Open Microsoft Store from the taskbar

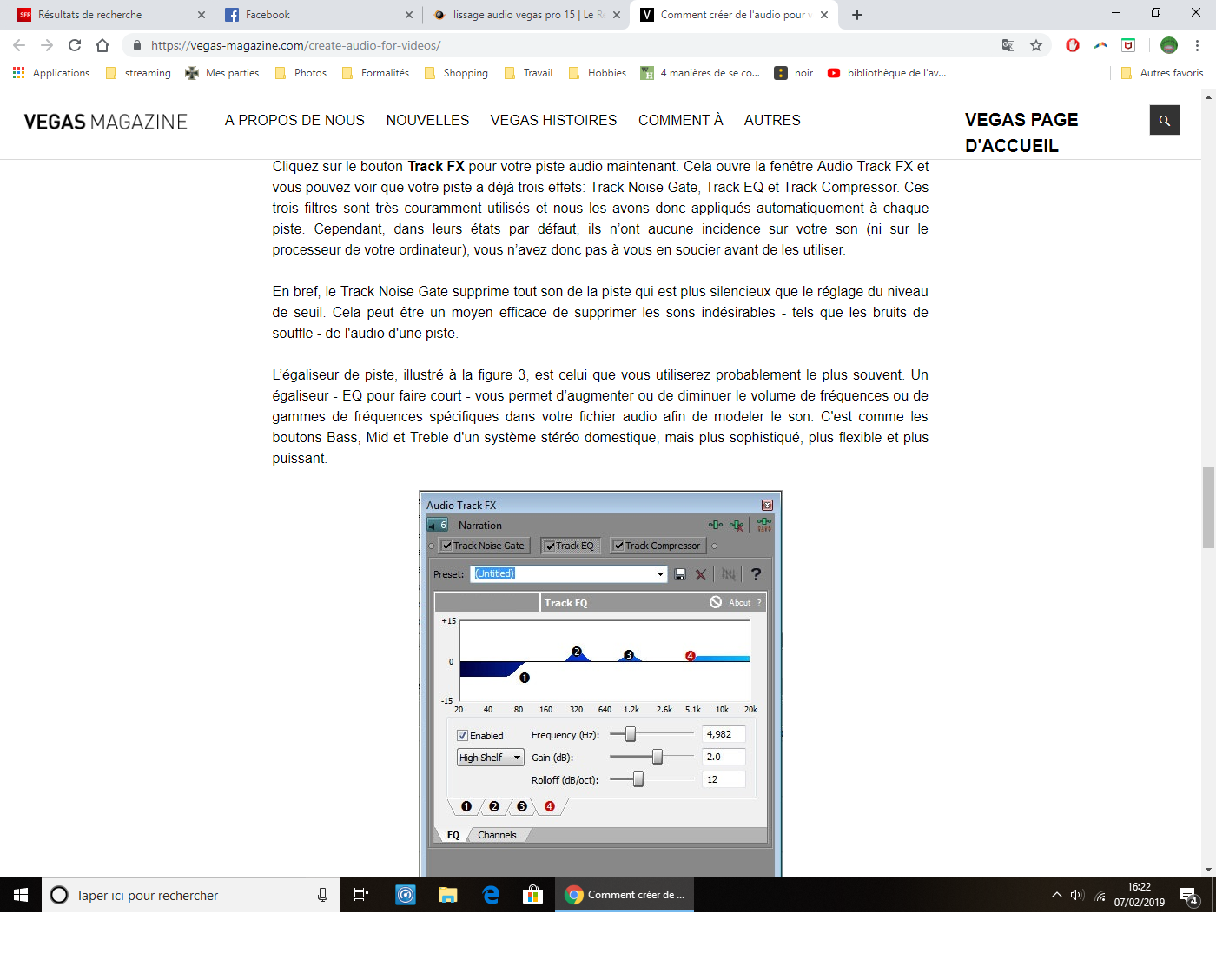[533, 895]
